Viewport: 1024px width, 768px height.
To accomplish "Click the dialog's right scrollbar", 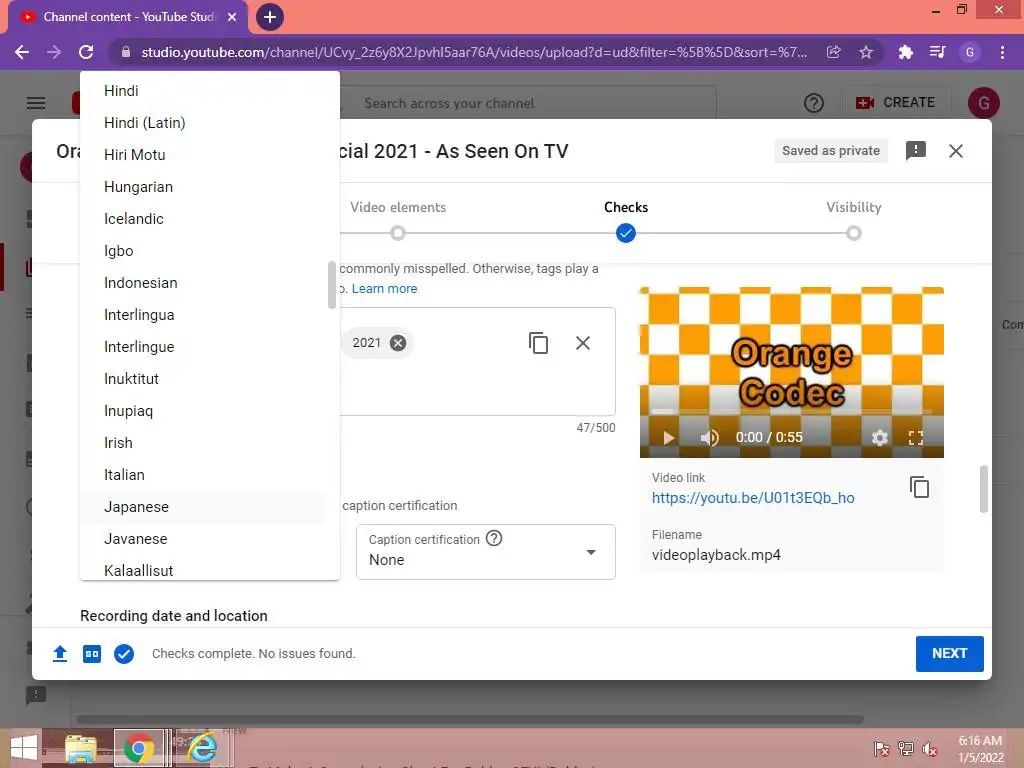I will (x=984, y=489).
